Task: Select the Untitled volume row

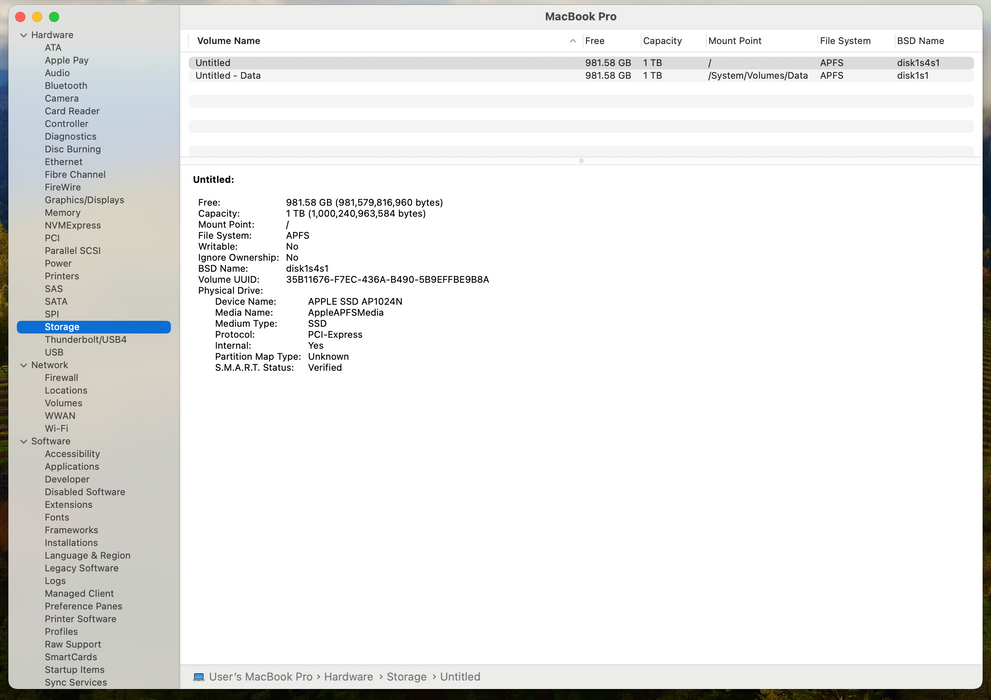Action: [581, 63]
